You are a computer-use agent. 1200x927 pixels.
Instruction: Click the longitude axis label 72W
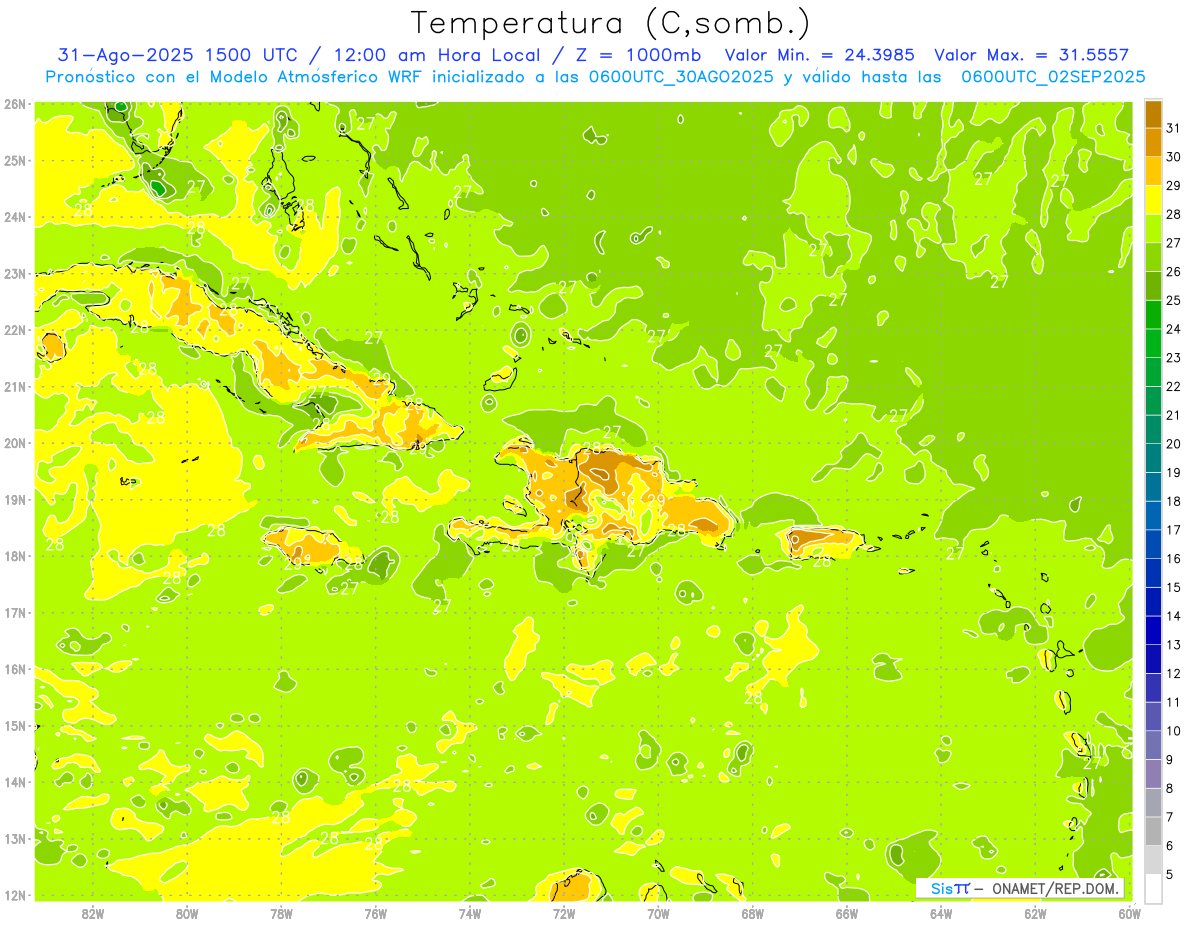point(564,913)
